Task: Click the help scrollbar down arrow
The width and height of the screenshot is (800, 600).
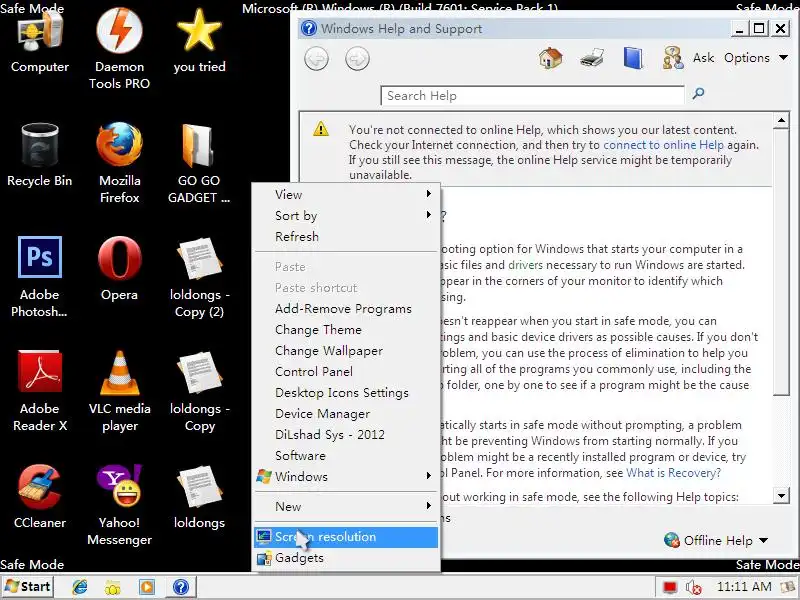Action: click(x=781, y=494)
